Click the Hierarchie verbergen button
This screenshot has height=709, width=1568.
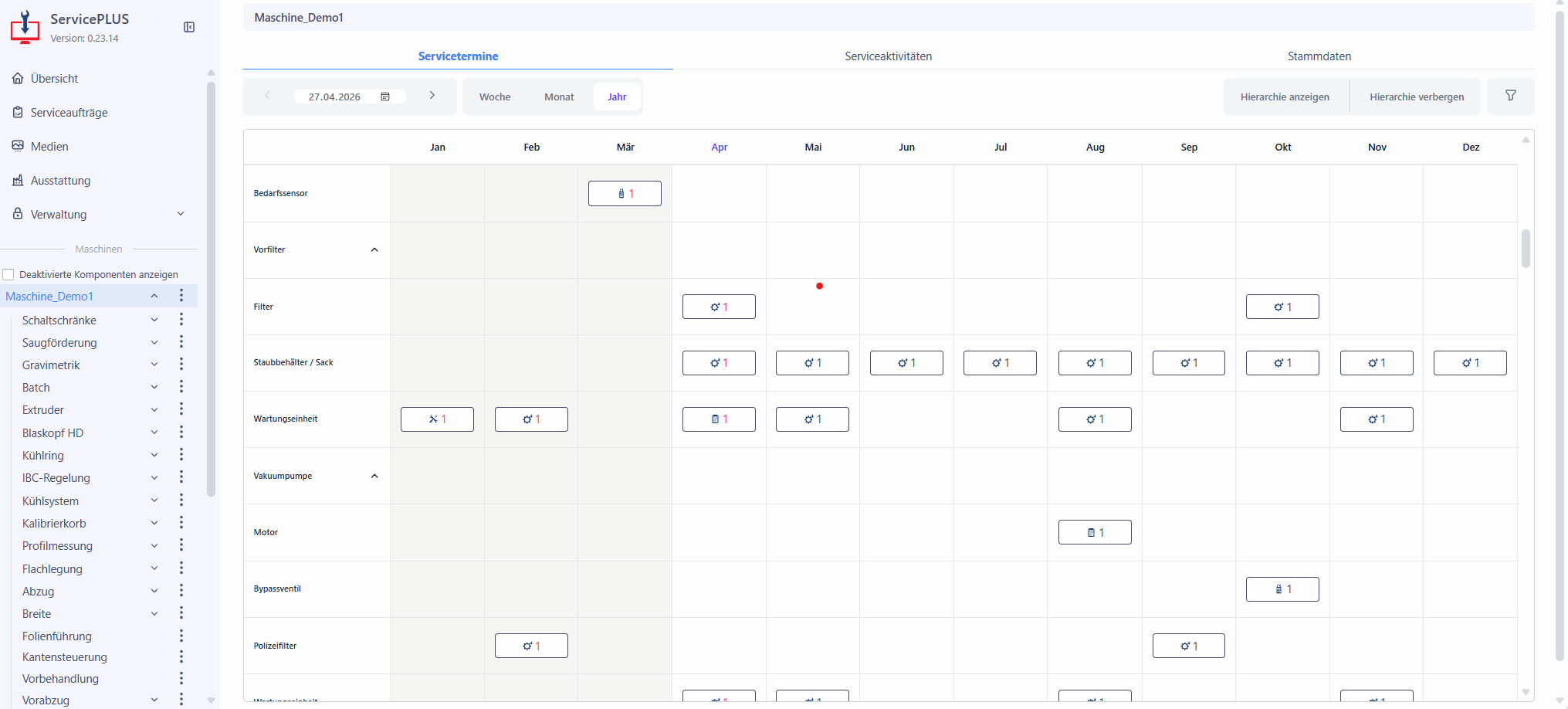1416,97
